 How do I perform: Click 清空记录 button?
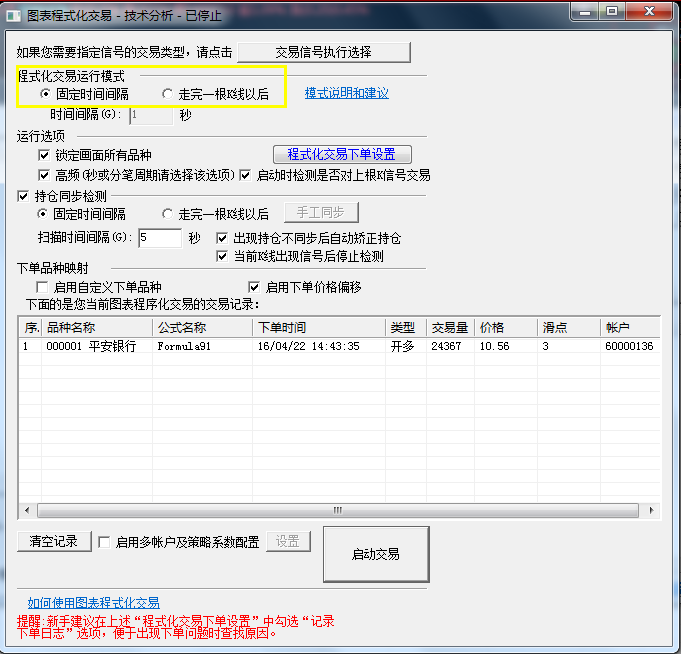pos(53,541)
